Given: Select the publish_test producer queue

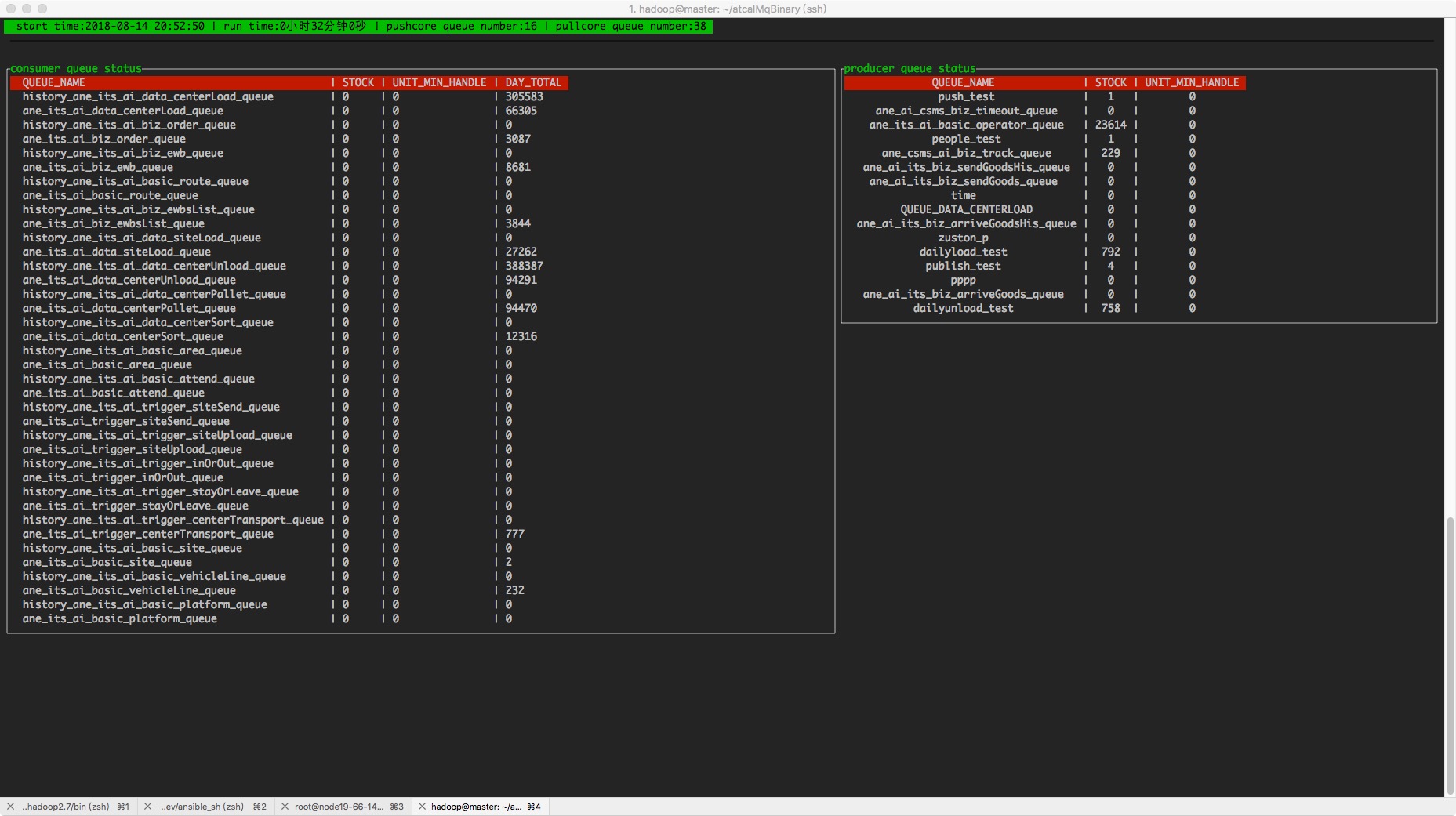Looking at the screenshot, I should (x=963, y=266).
